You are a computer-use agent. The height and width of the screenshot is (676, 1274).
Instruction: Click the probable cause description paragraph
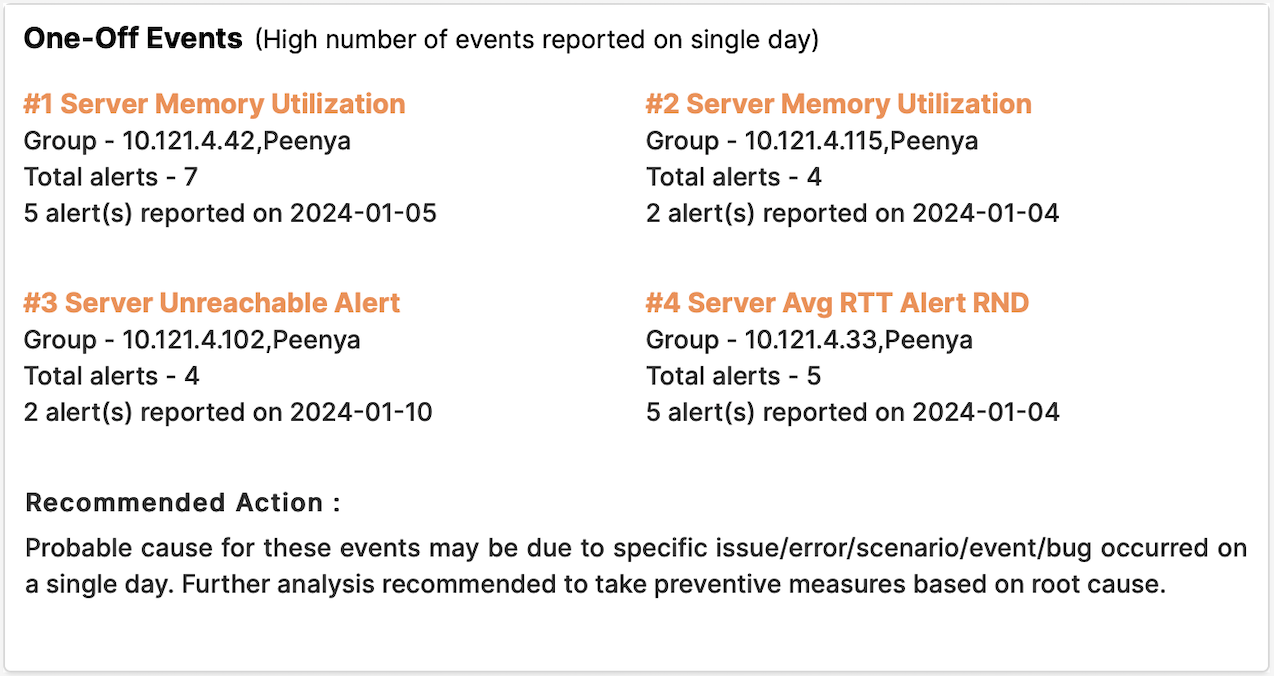pyautogui.click(x=636, y=567)
